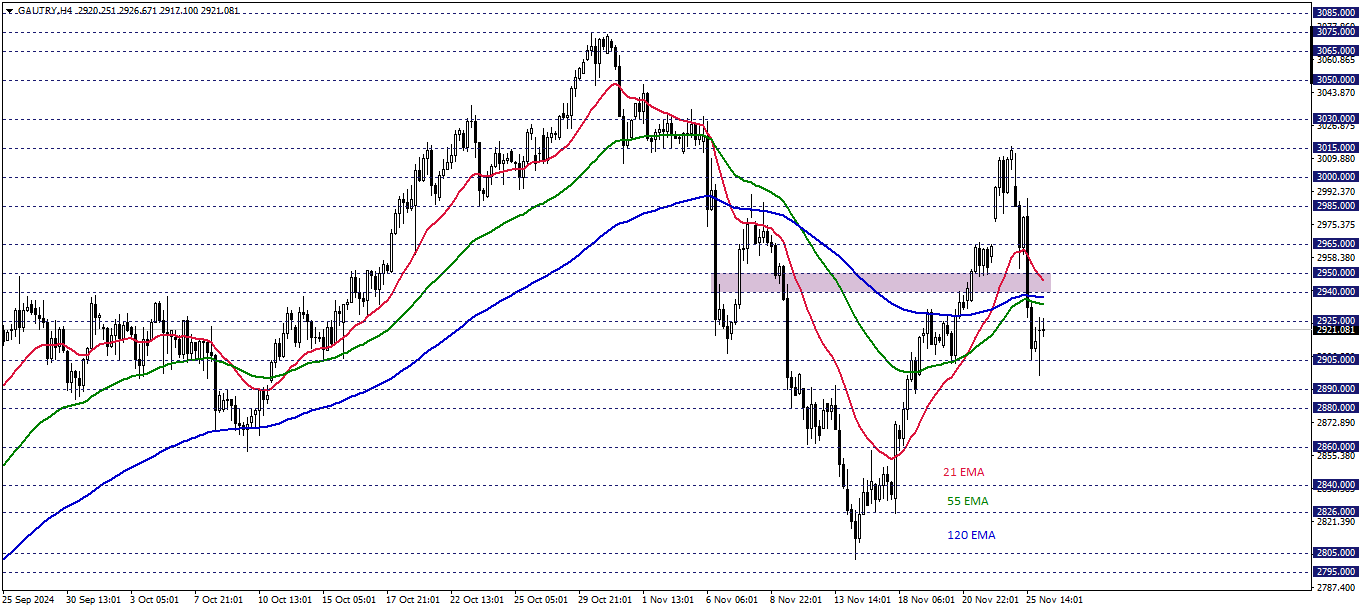The image size is (1362, 611).
Task: Click the 2795.000 price level label
Action: [1336, 572]
